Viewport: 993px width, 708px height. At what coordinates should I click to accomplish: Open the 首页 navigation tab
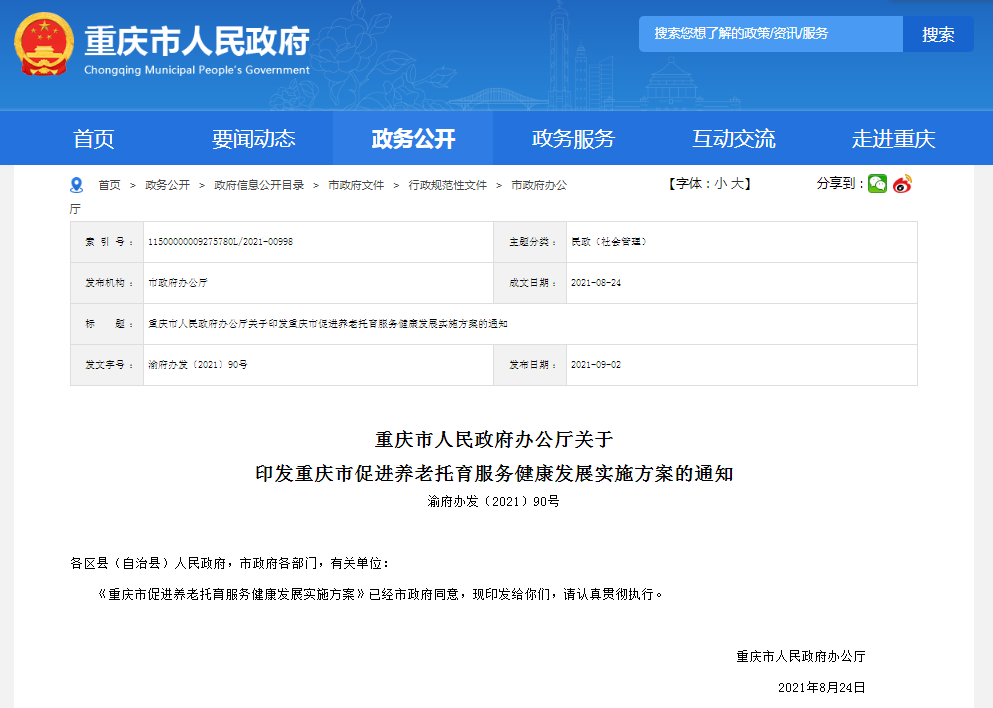tap(94, 139)
